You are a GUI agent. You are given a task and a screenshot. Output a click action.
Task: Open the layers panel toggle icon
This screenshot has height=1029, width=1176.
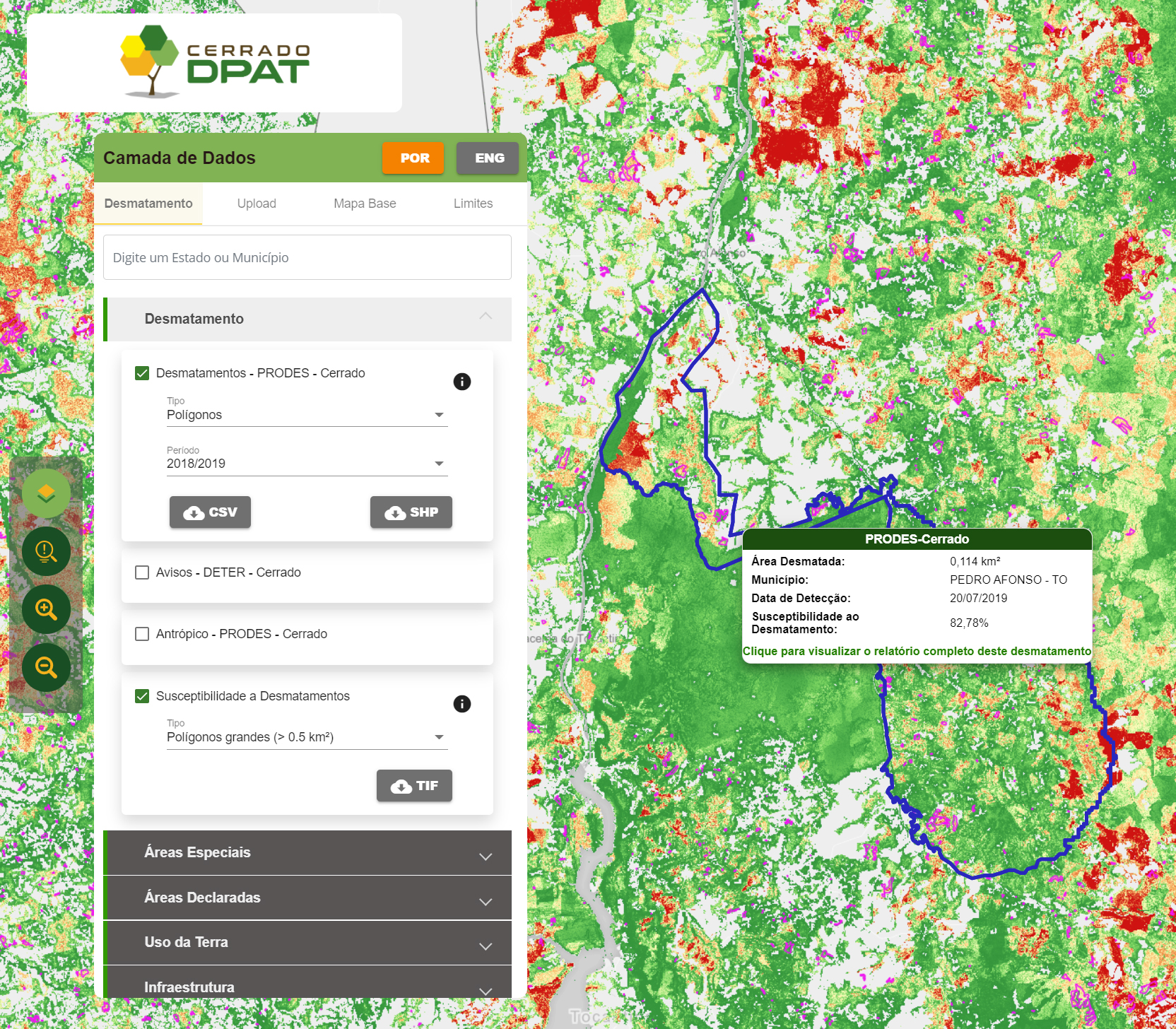click(46, 493)
